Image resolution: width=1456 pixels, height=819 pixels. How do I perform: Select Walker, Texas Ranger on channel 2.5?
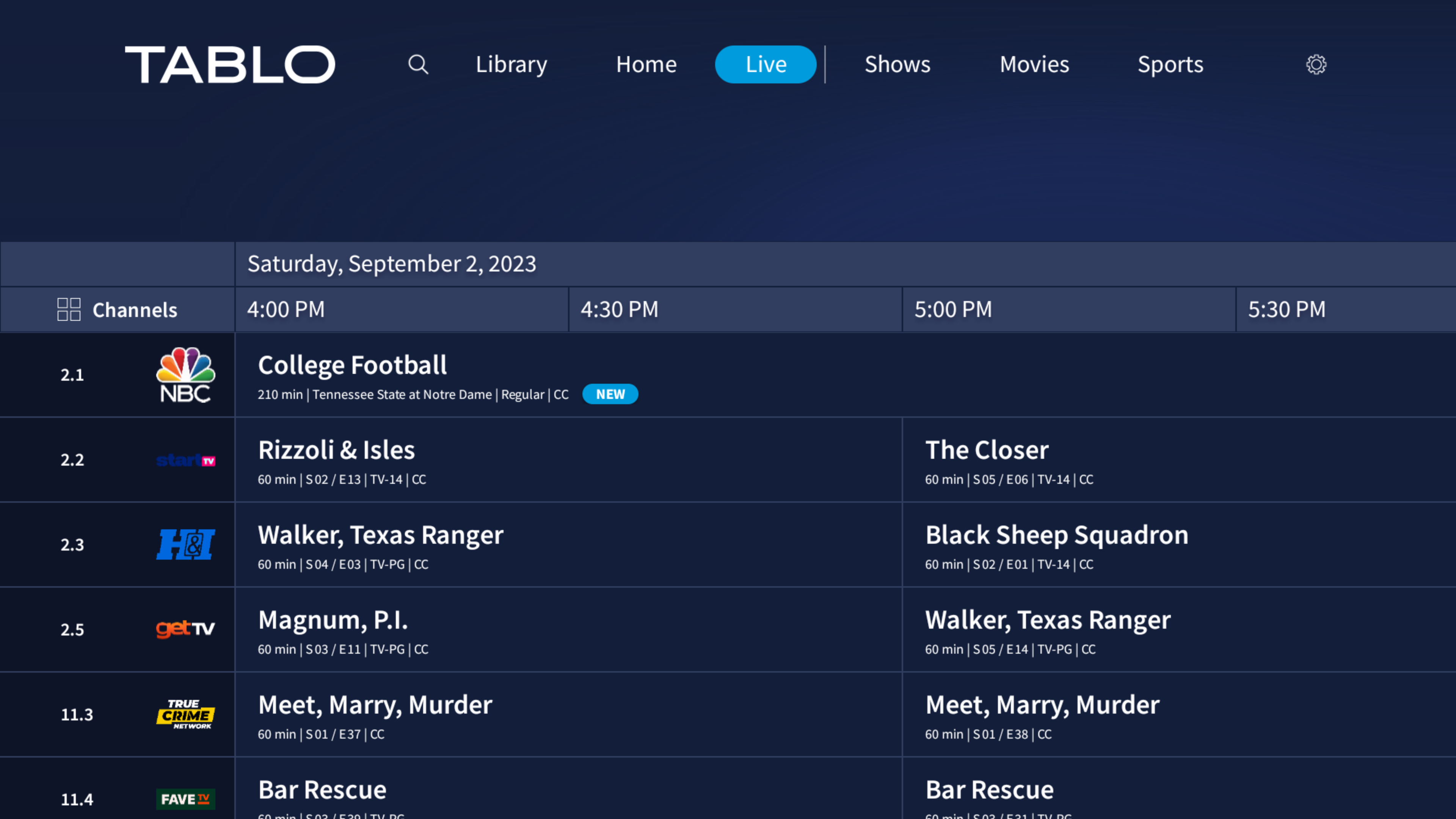(1180, 630)
